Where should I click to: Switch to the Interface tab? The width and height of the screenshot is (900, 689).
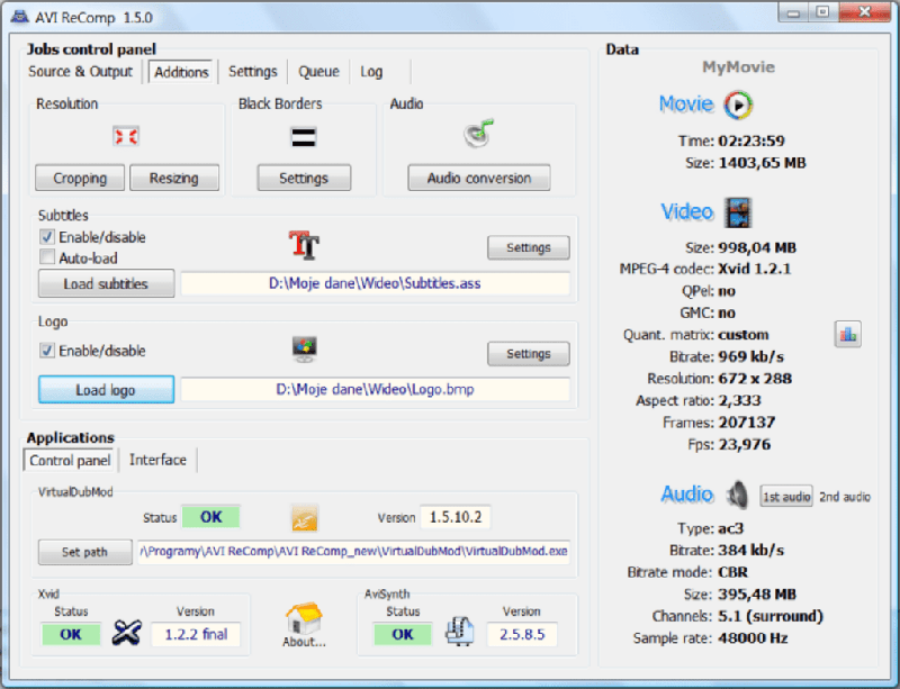click(158, 460)
